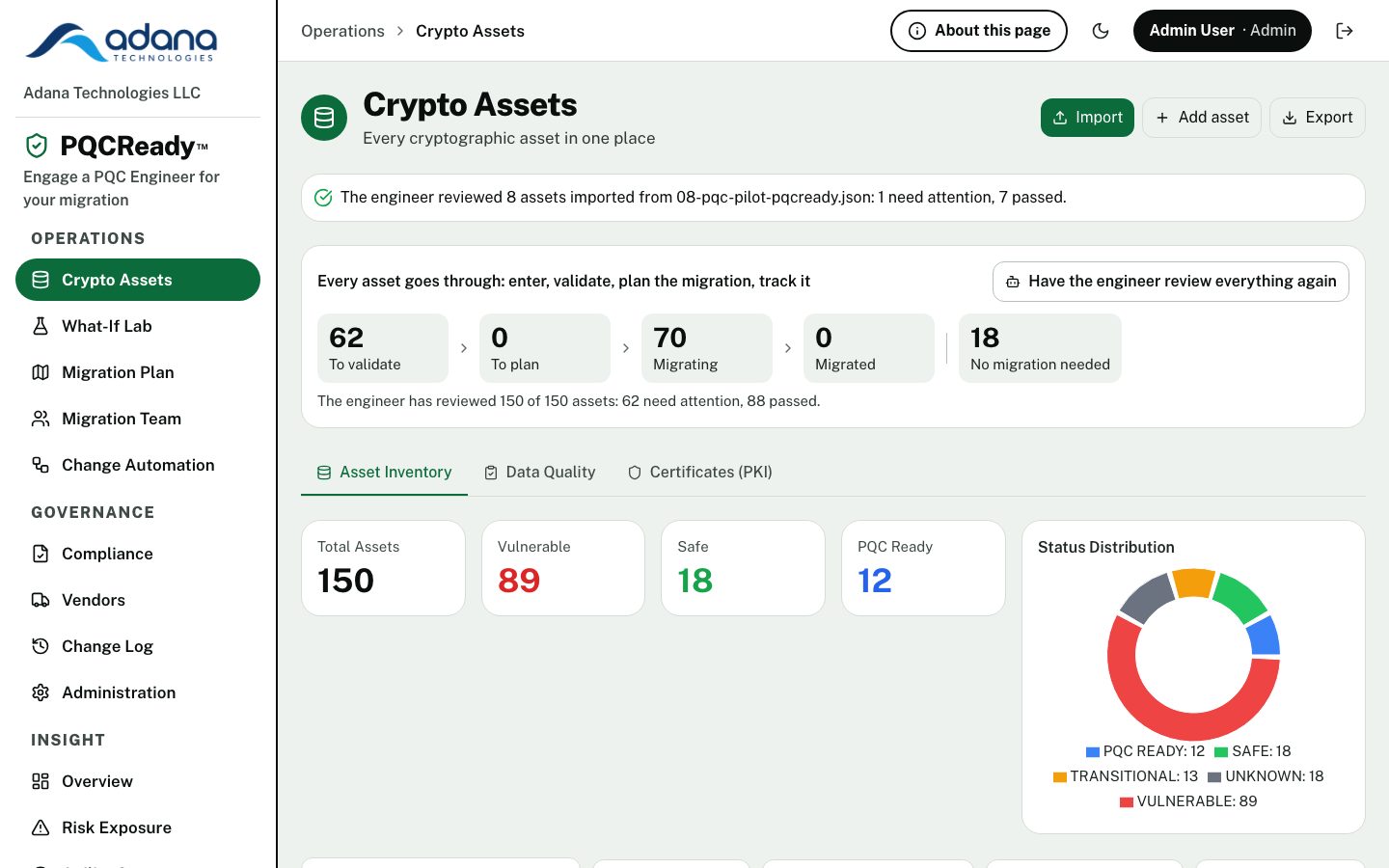
Task: Export the crypto assets list
Action: [x=1317, y=118]
